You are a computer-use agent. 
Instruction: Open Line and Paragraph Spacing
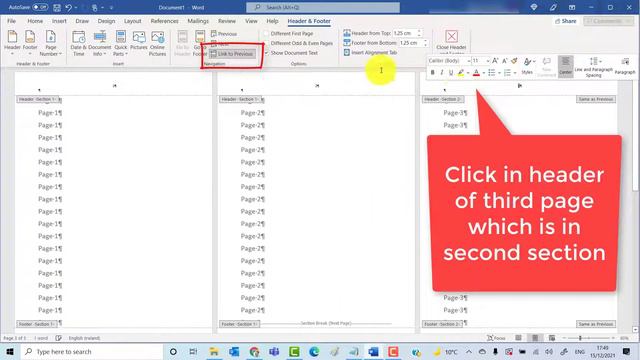click(593, 67)
